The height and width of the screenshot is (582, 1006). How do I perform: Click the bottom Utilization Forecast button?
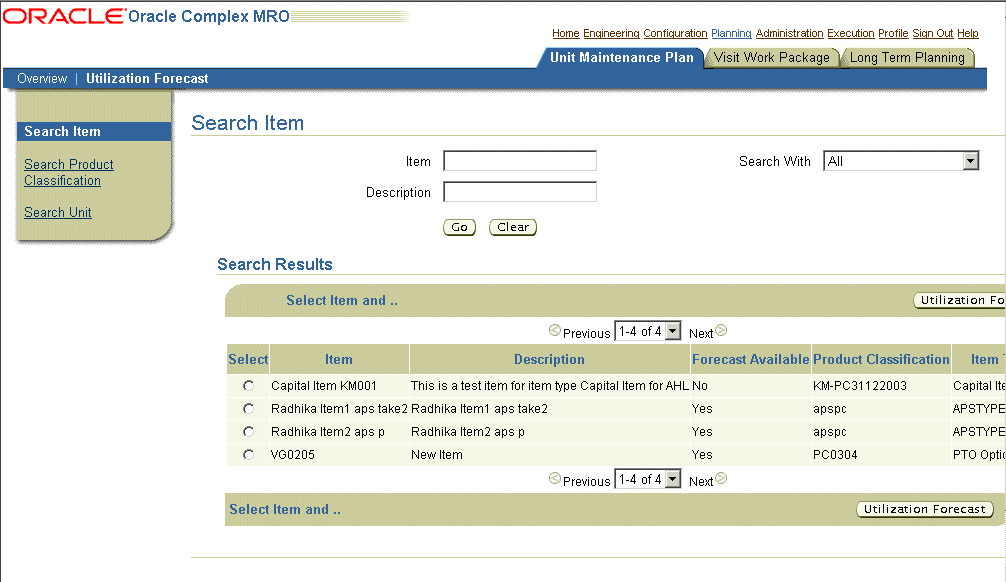click(925, 509)
